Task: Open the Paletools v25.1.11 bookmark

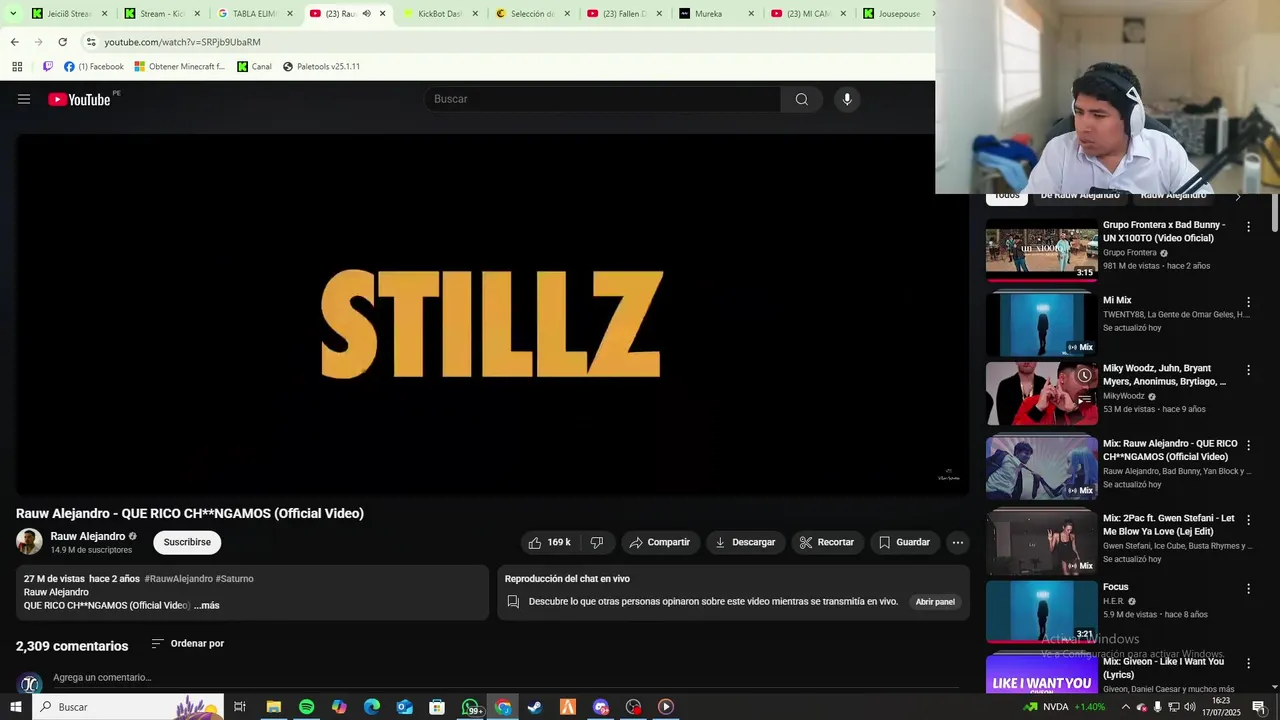Action: click(321, 67)
